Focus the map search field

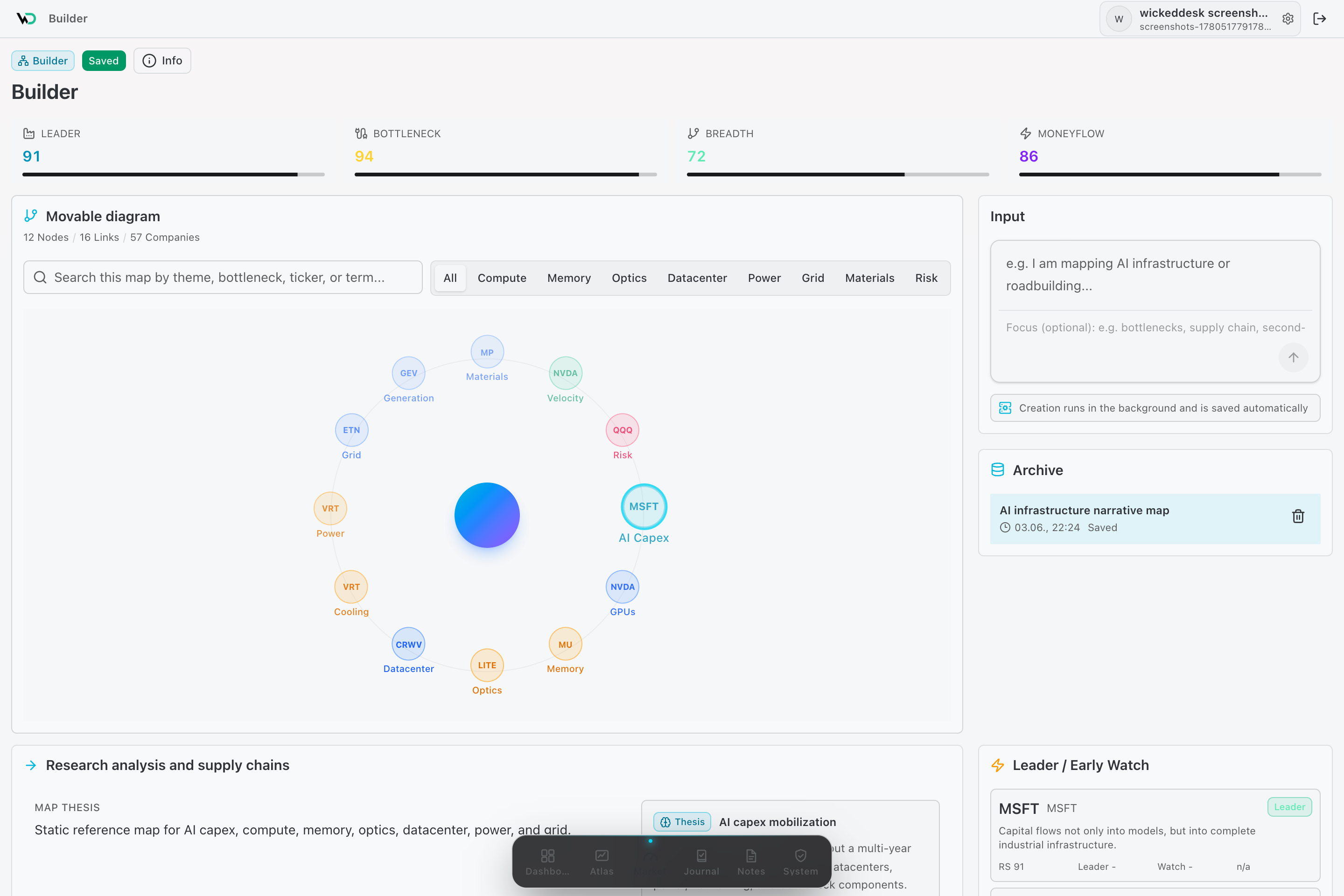coord(223,278)
